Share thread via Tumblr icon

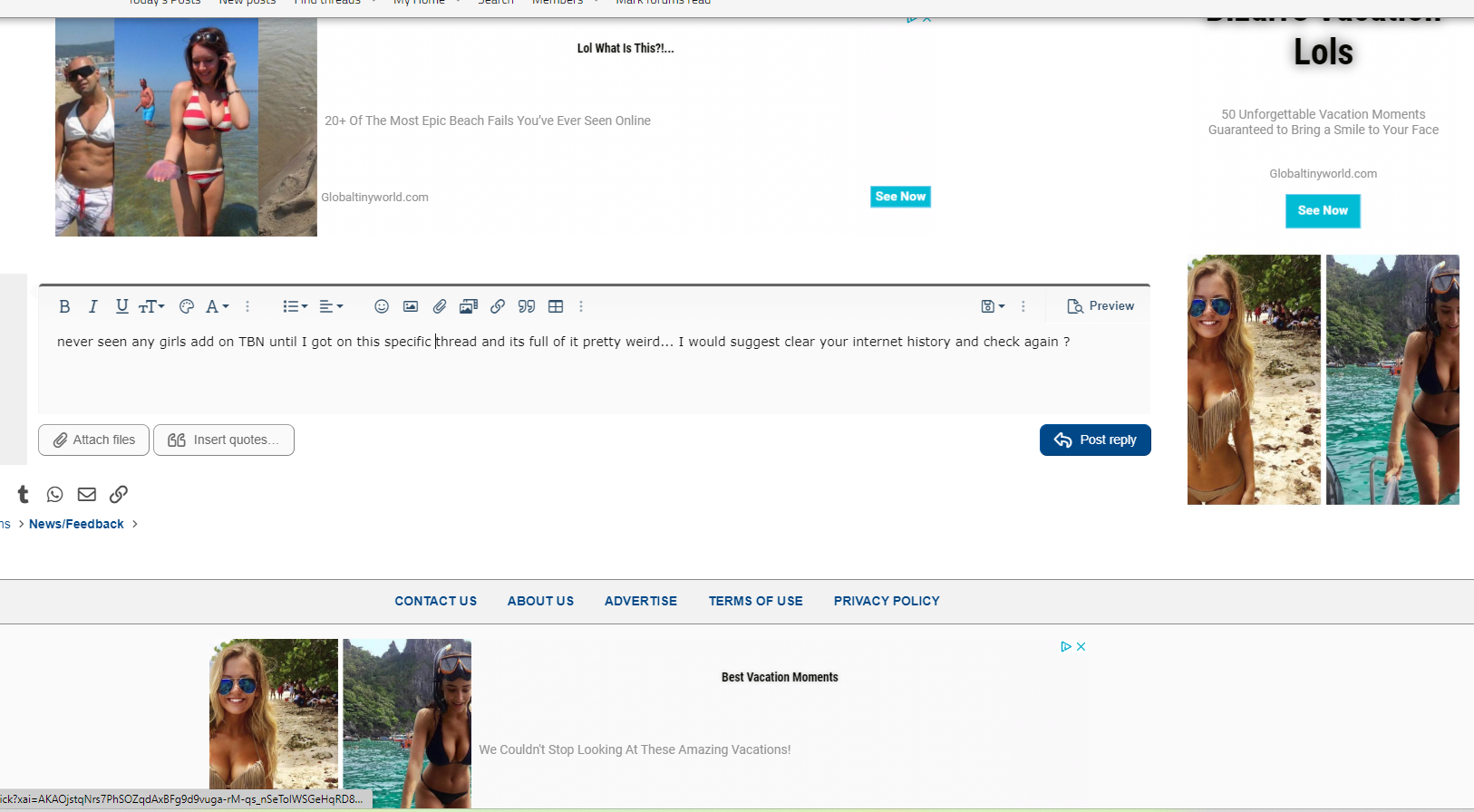click(x=24, y=494)
